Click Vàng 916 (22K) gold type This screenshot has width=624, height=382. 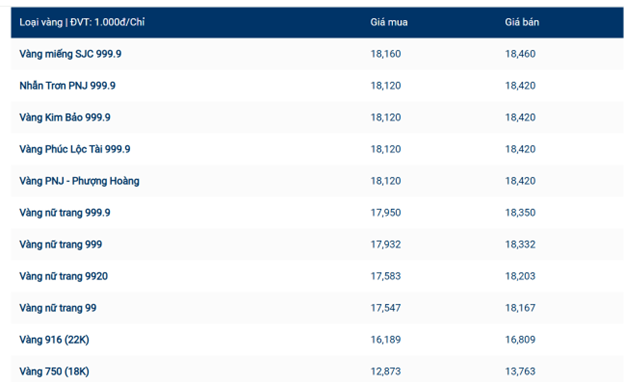pyautogui.click(x=55, y=340)
